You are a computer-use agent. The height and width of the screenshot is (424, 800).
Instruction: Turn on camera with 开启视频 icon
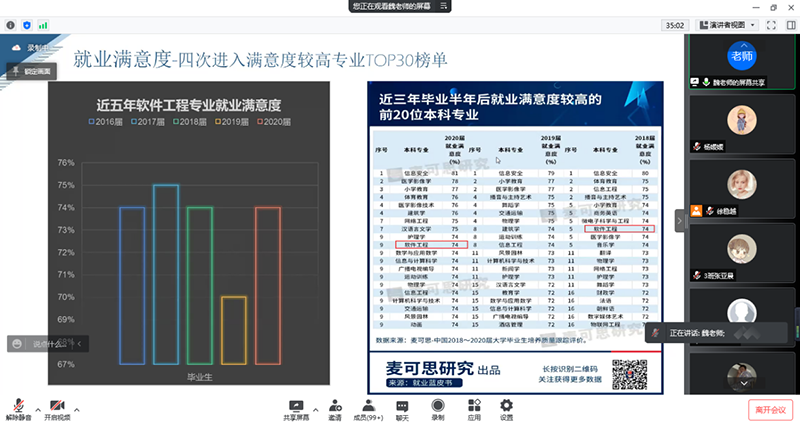coord(57,407)
